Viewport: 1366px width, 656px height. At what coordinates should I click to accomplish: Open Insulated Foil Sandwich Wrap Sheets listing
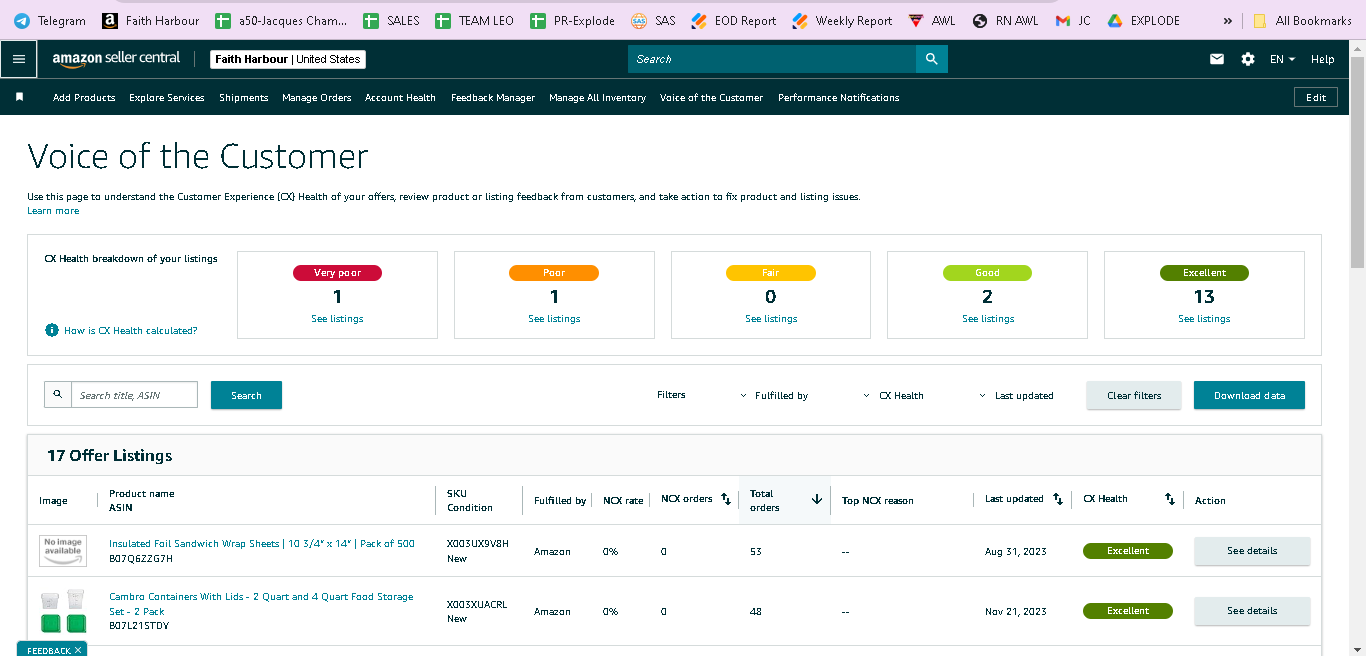[262, 544]
